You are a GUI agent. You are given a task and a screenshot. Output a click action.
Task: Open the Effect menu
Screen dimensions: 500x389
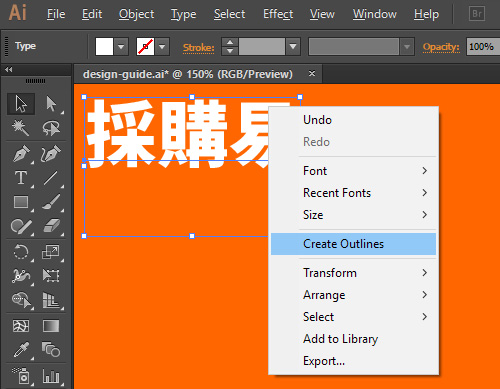coord(278,14)
